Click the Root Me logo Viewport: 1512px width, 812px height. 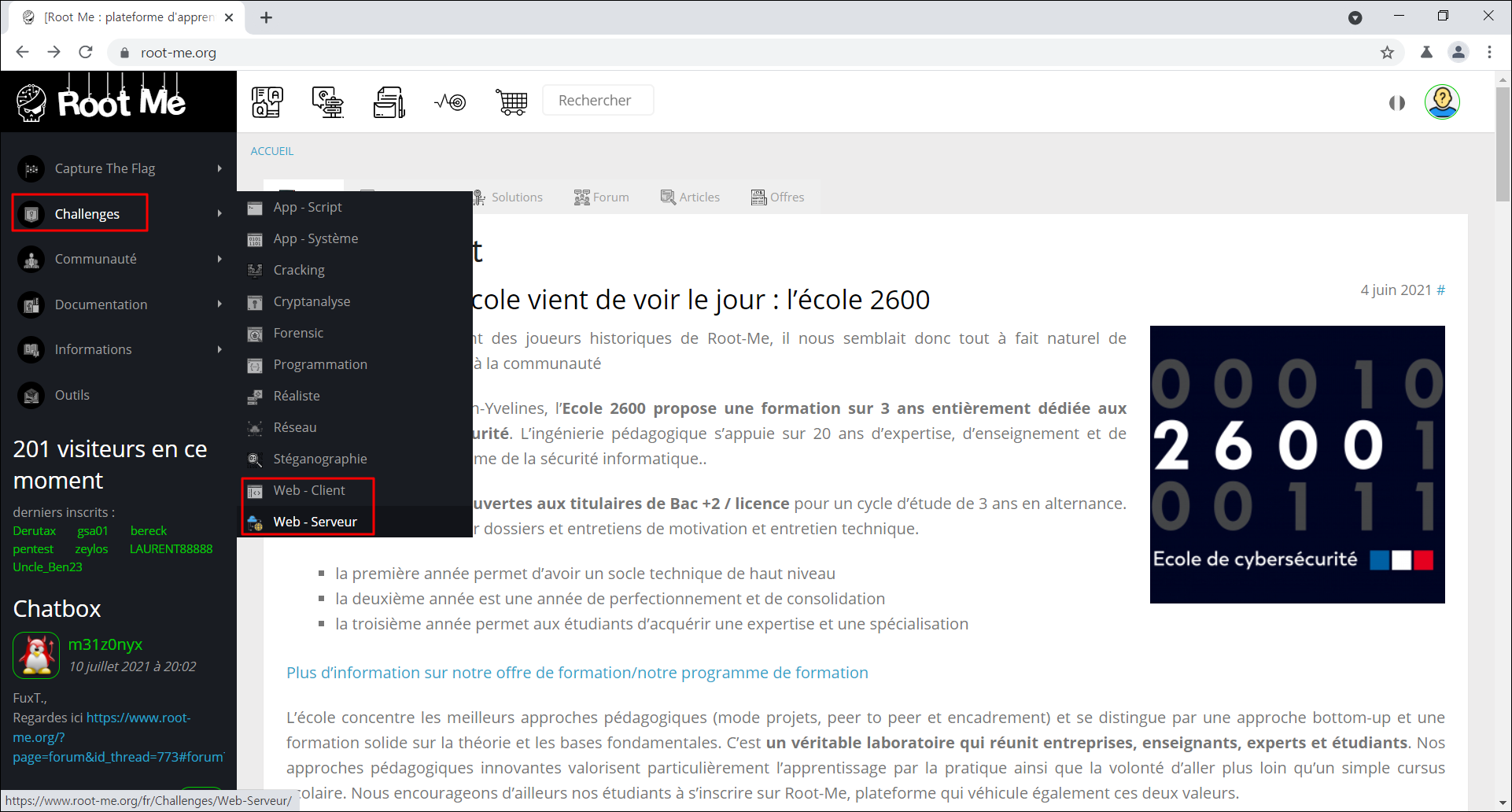pos(101,101)
